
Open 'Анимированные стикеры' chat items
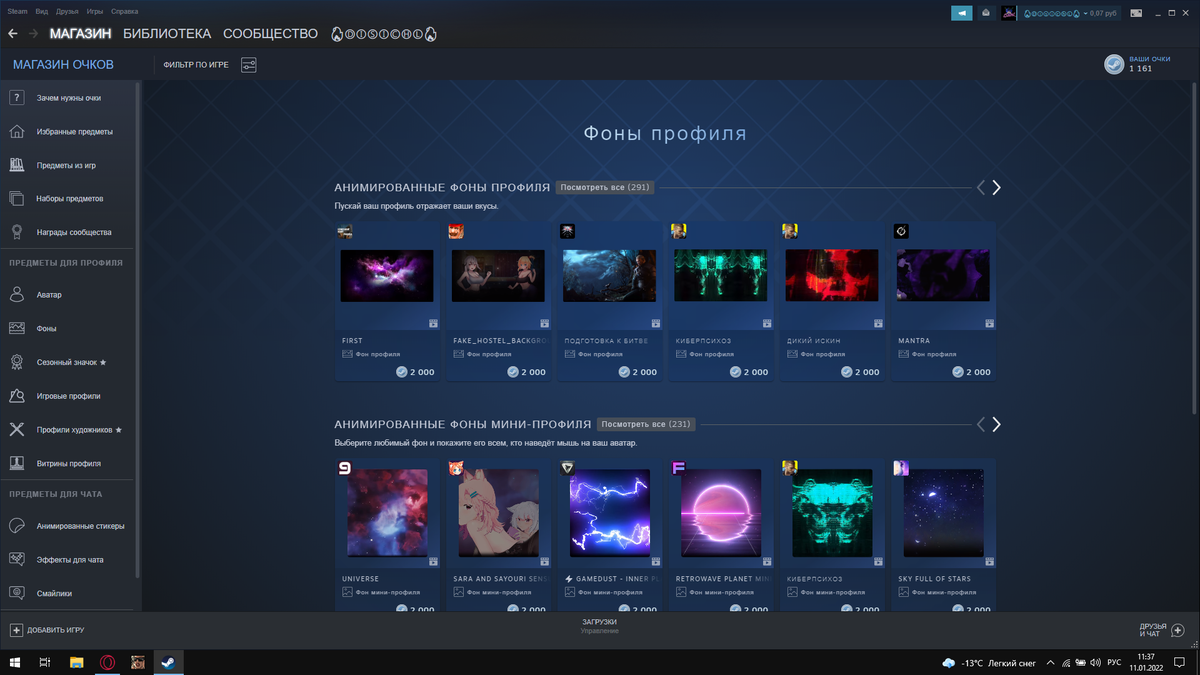[68, 526]
